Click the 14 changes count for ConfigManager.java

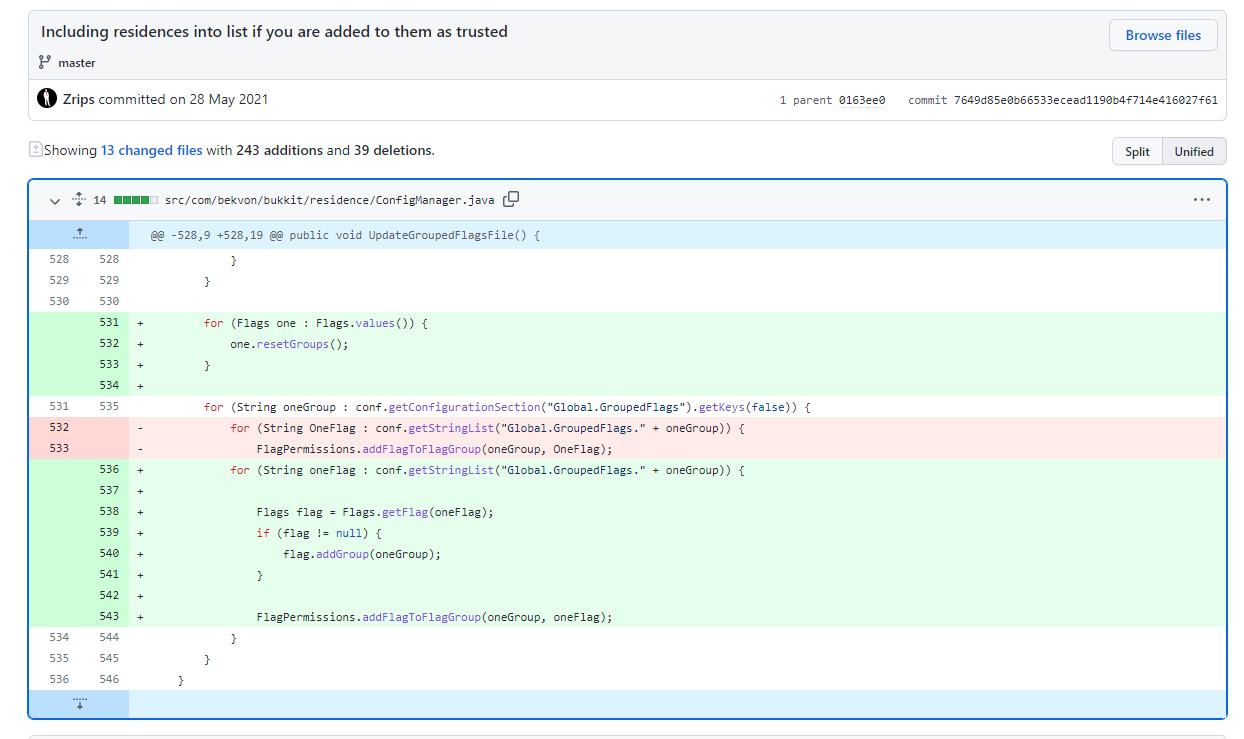coord(100,200)
